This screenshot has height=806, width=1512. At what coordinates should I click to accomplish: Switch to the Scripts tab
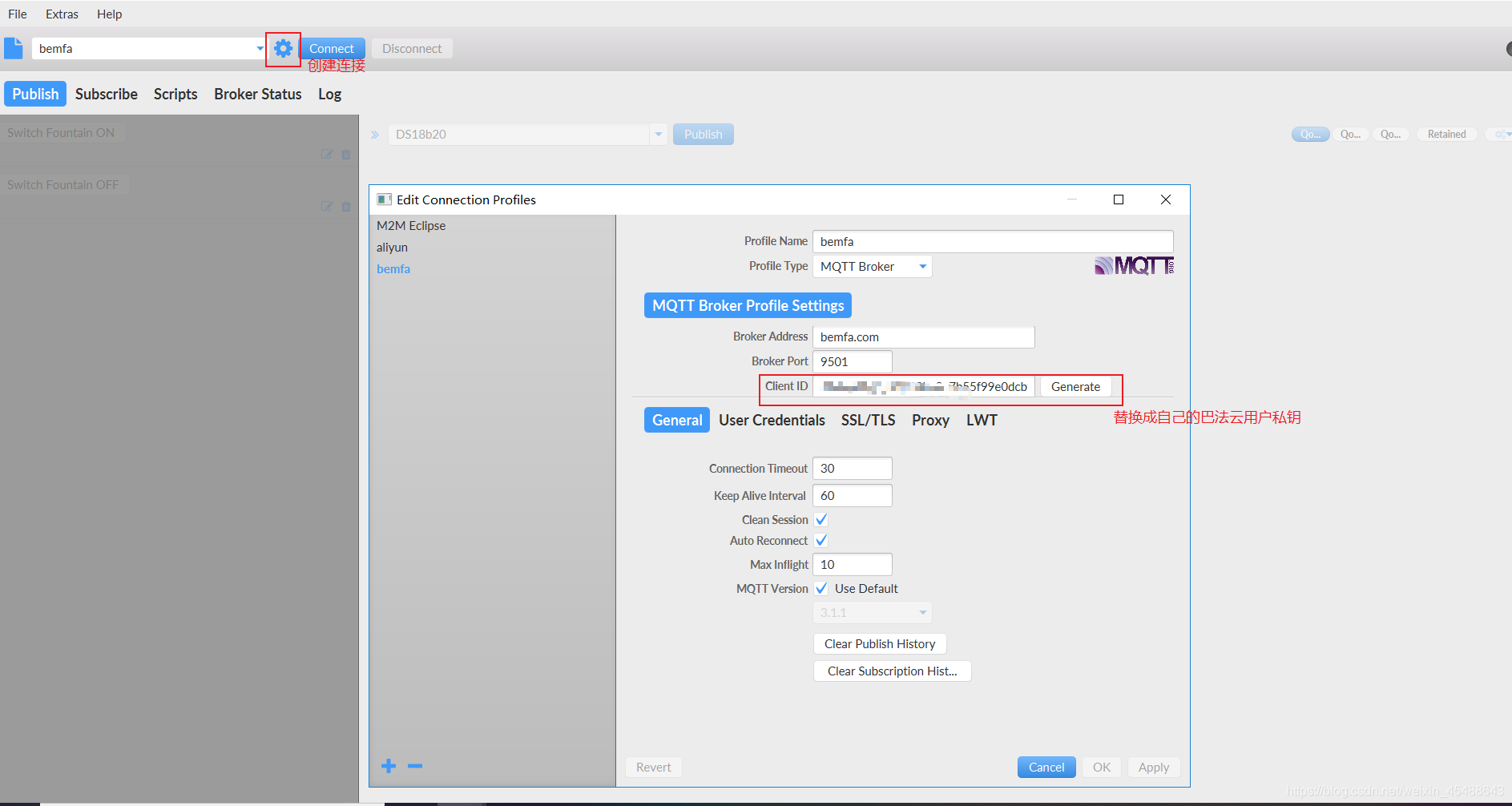175,94
